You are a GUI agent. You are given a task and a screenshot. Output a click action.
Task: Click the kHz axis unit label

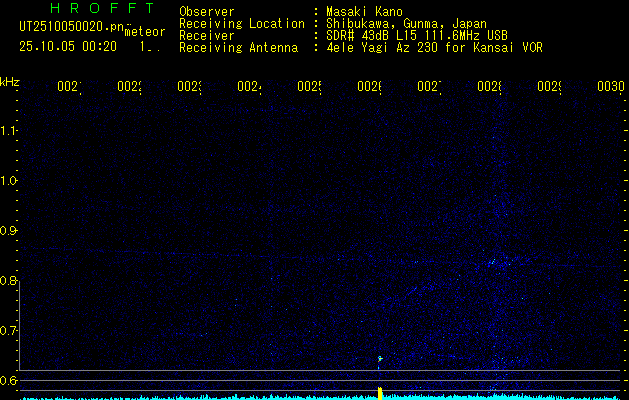[x=9, y=82]
